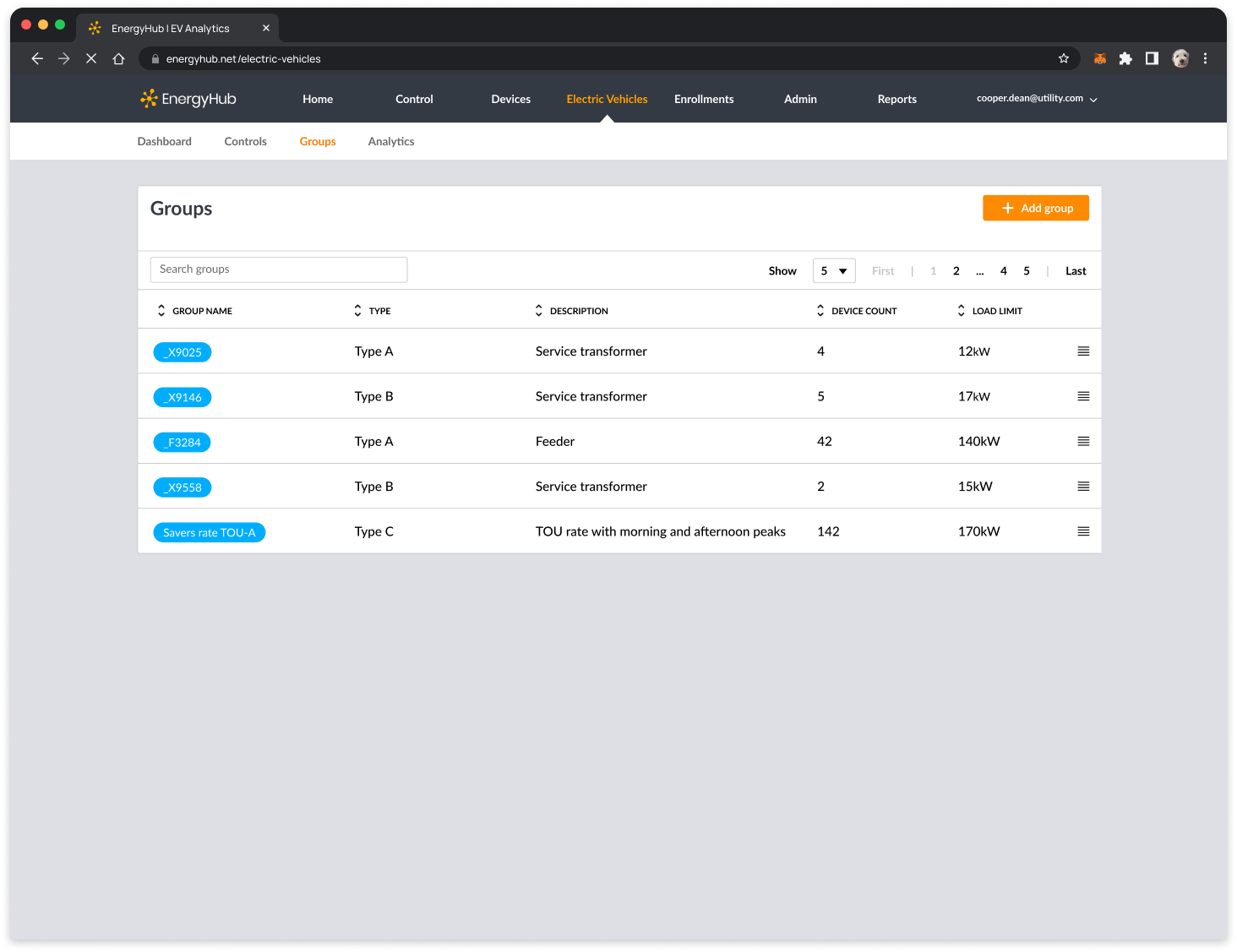The width and height of the screenshot is (1237, 952).
Task: Click the Add group button
Action: pos(1035,208)
